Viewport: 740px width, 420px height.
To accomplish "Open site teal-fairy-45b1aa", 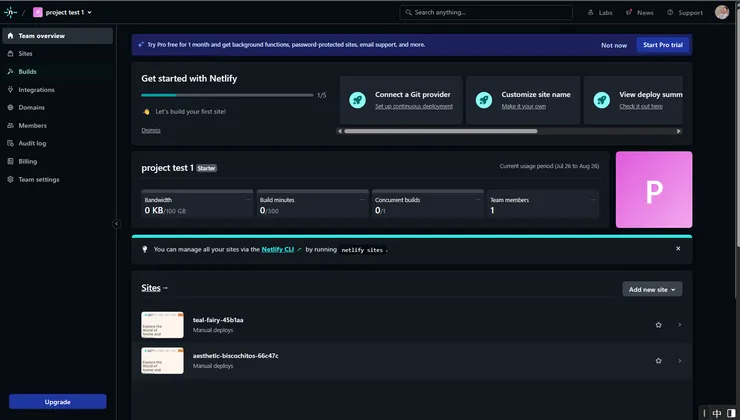I will [218, 320].
